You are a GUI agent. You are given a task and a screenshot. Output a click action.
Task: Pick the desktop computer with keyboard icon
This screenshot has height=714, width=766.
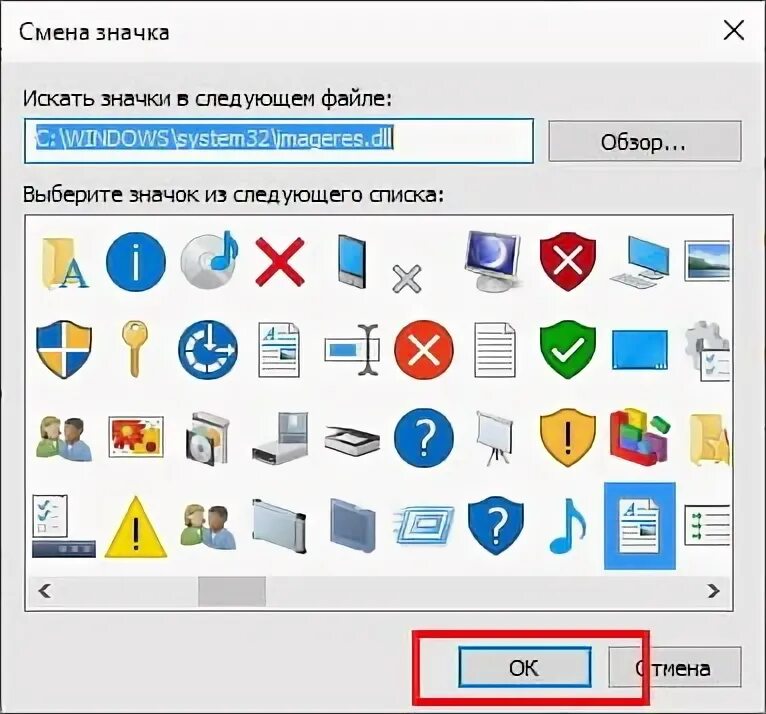coord(639,263)
